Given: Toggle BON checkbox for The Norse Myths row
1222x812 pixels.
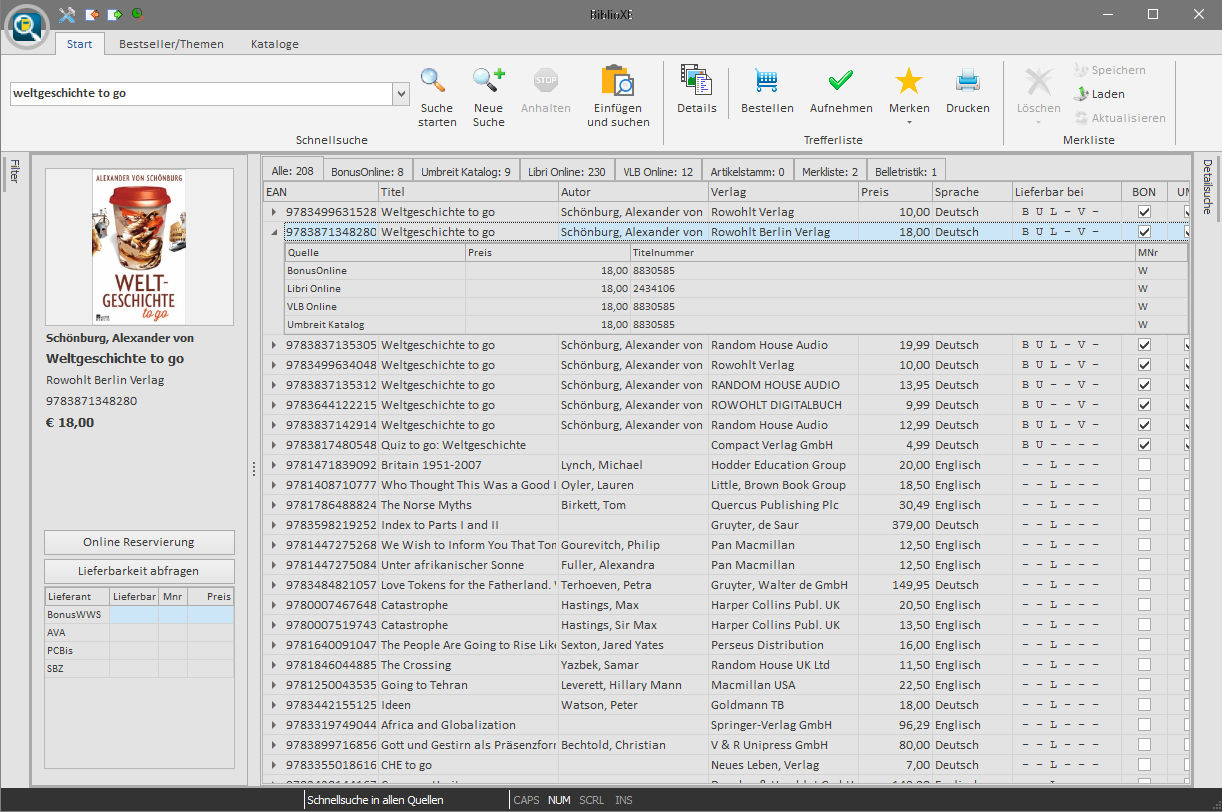Looking at the screenshot, I should (1144, 505).
